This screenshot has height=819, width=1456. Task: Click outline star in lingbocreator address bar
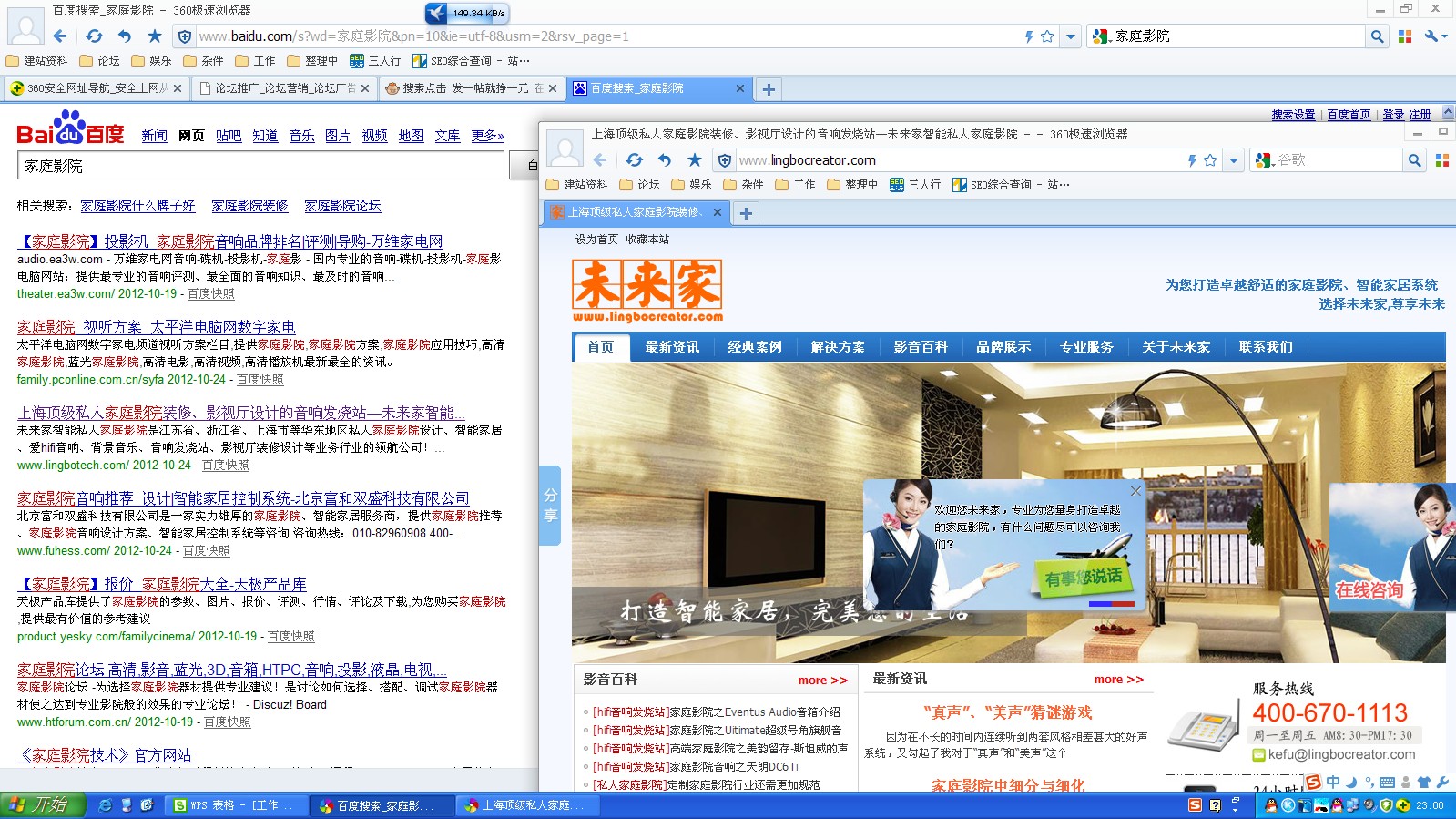(x=1210, y=160)
